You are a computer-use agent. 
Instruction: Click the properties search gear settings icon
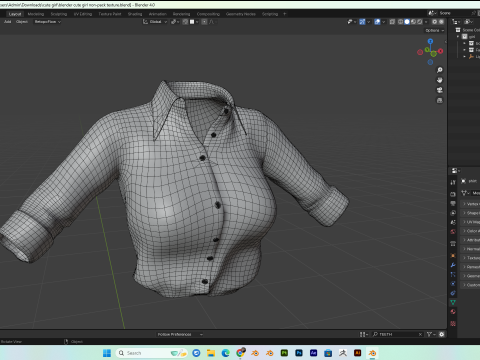(x=442, y=334)
